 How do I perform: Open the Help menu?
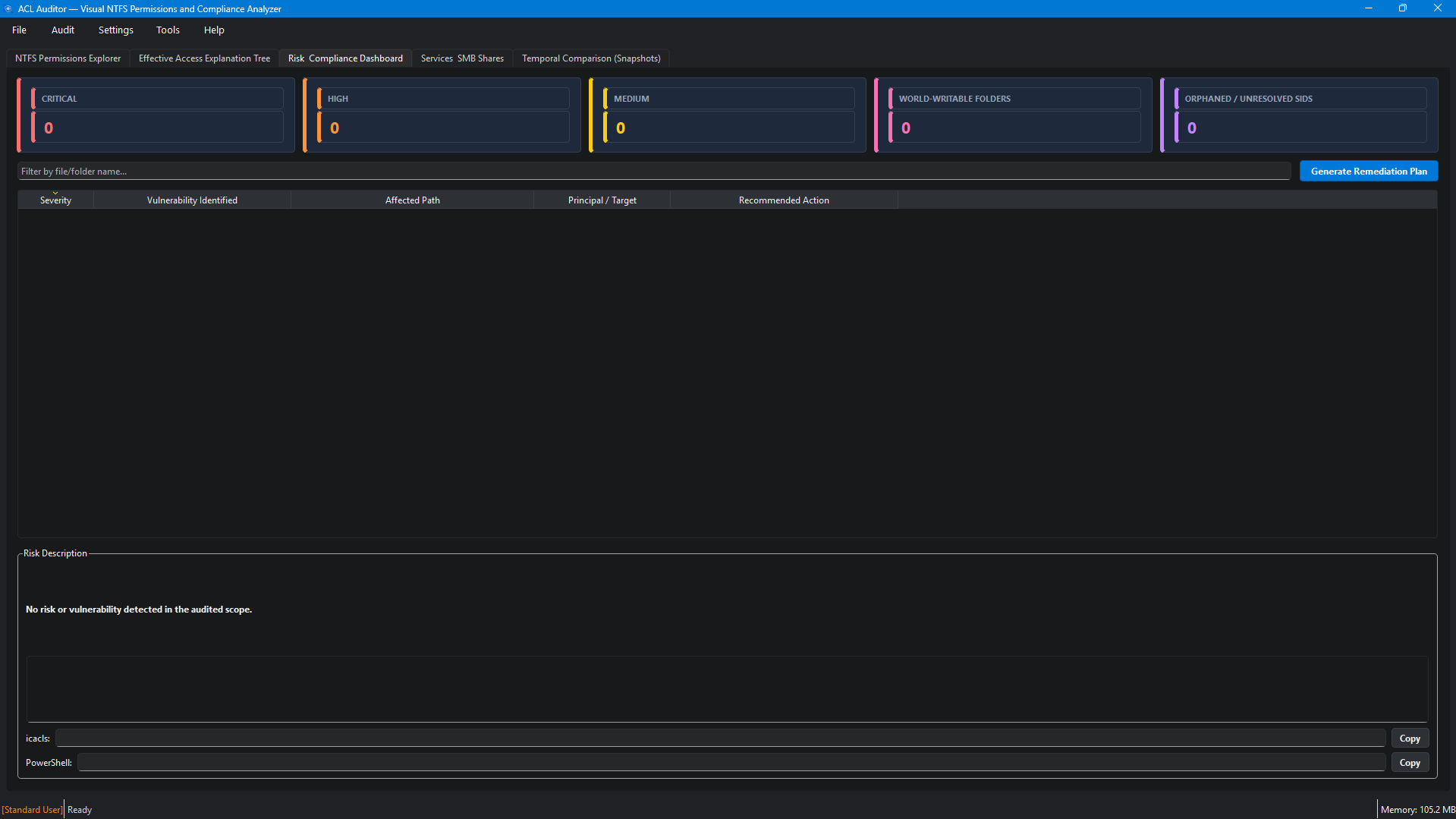(214, 30)
